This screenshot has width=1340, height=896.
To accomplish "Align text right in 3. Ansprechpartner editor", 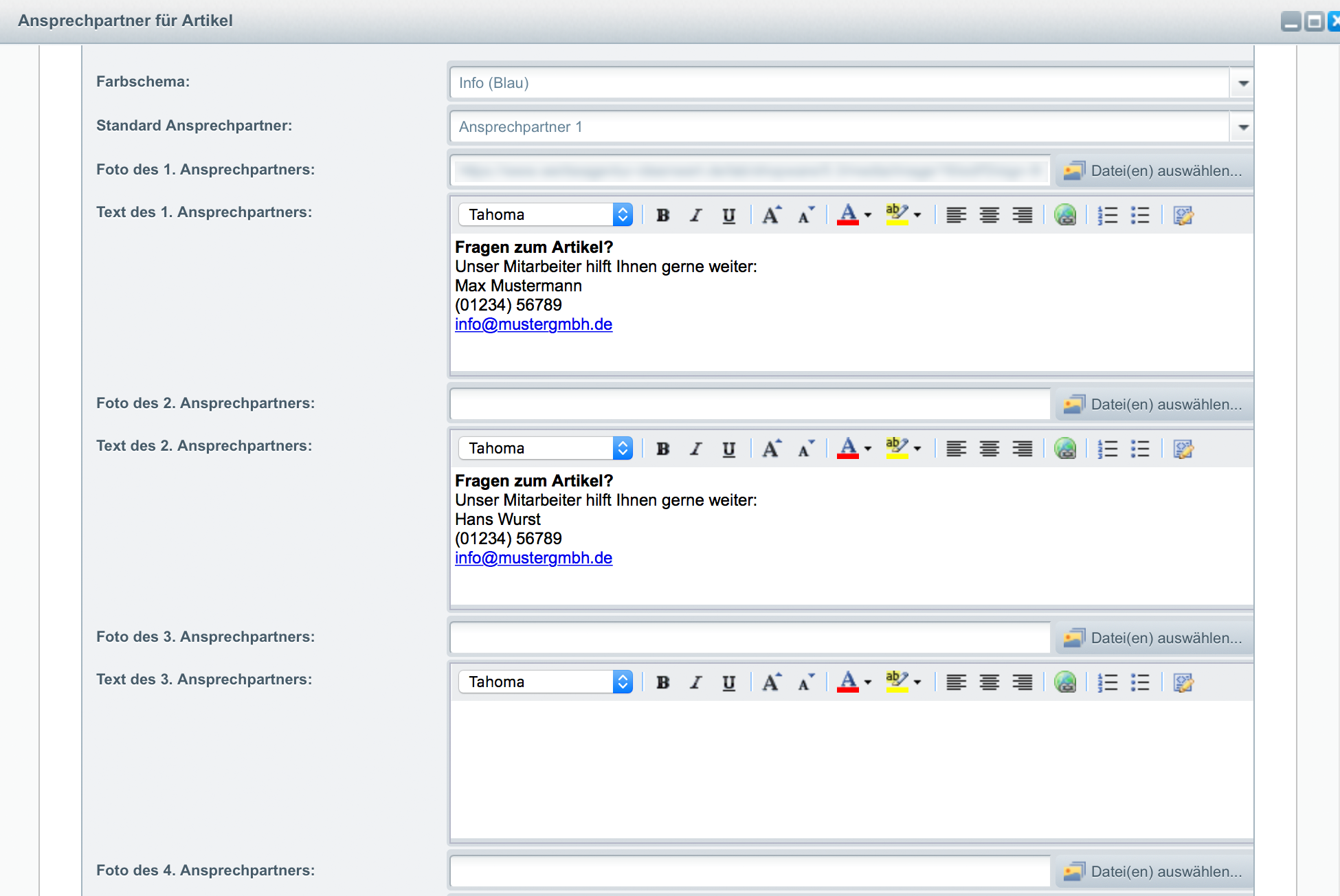I will (1022, 682).
